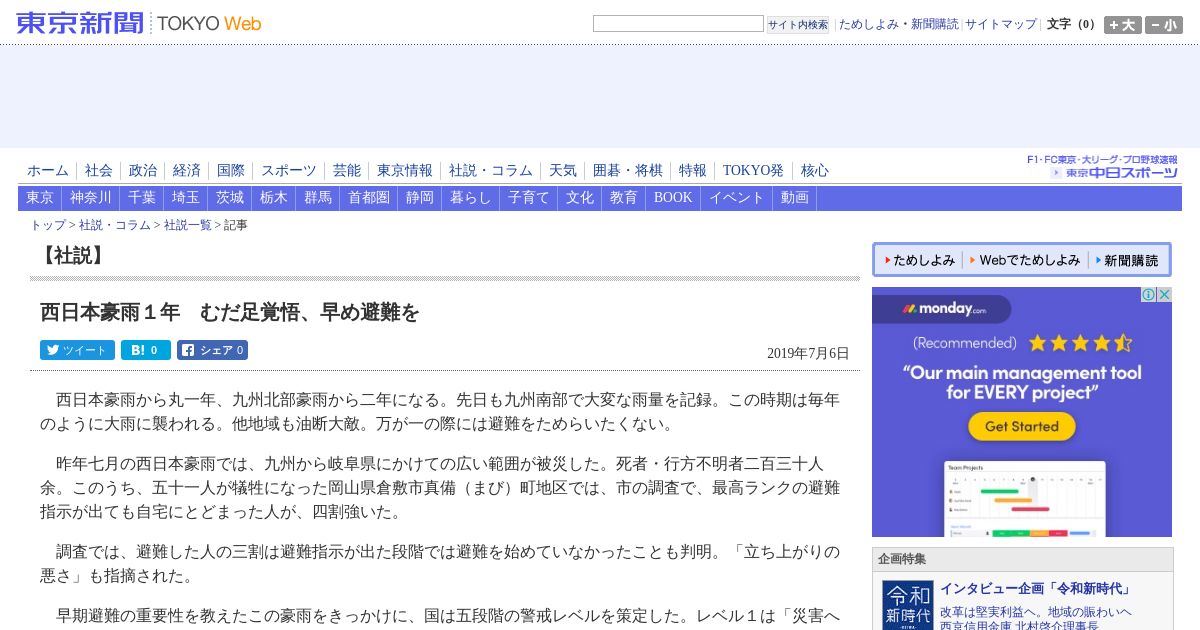The width and height of the screenshot is (1200, 630).
Task: Click 新聞購読 in the sidebar box
Action: pyautogui.click(x=1127, y=260)
